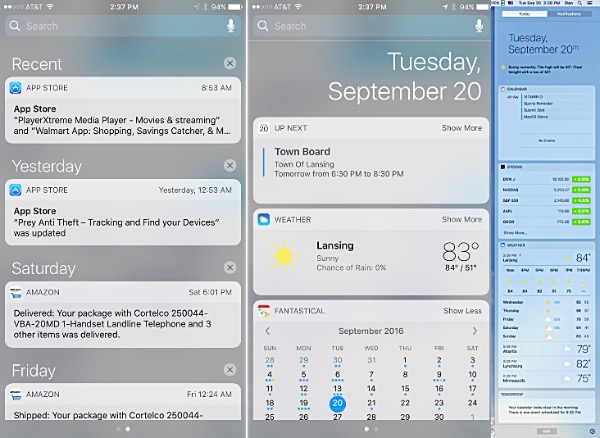Screen dimensions: 600x438
Task: Select date 14 in the Fantastical calendar
Action: (371, 389)
